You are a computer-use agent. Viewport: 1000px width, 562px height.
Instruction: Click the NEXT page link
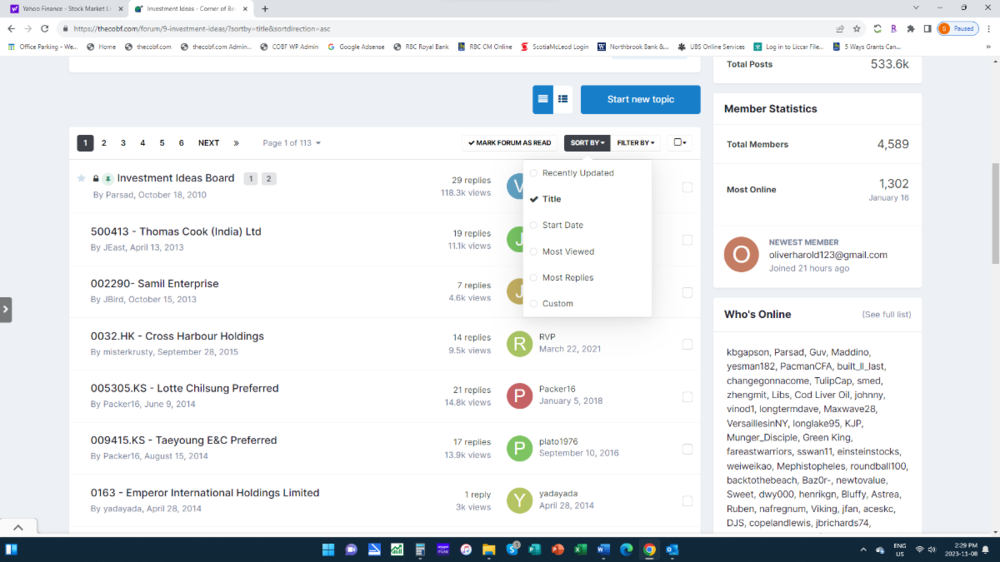209,143
